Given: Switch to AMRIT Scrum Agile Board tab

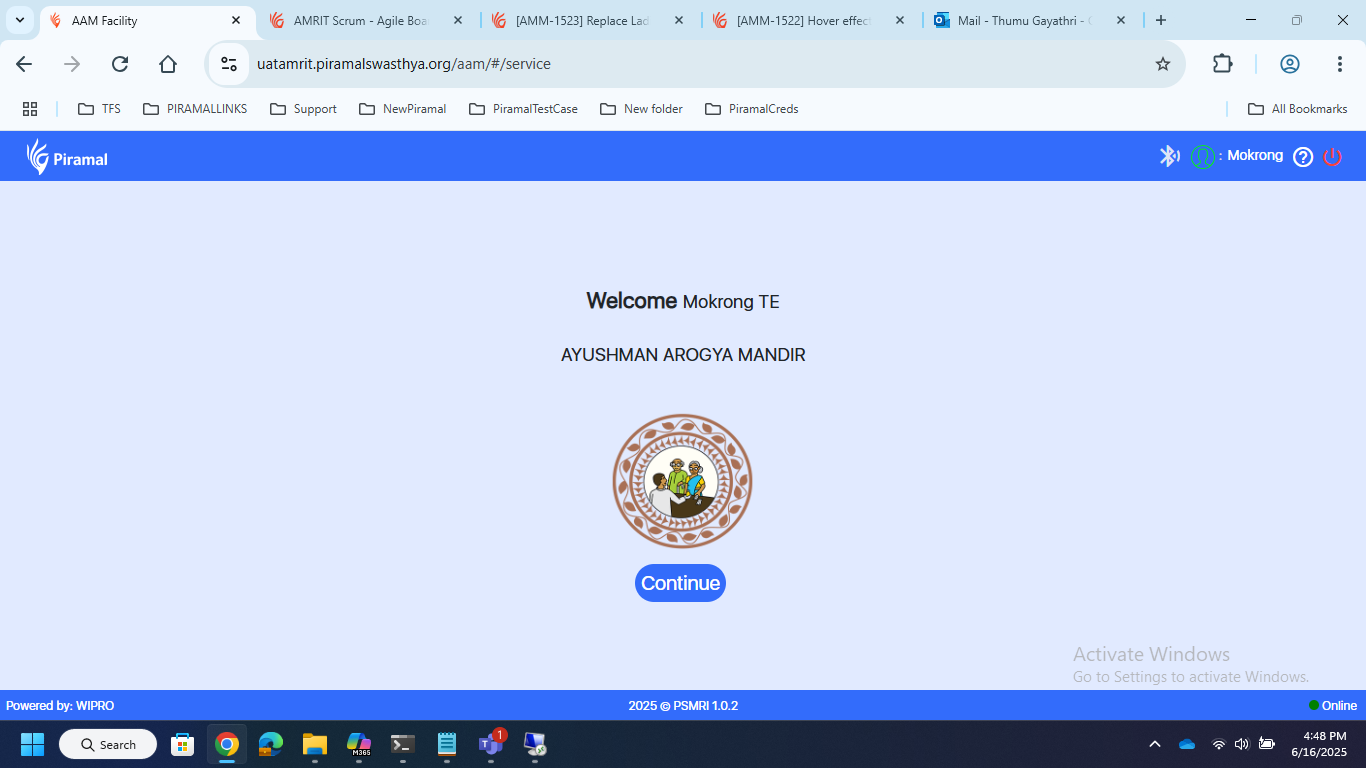Looking at the screenshot, I should coord(365,20).
